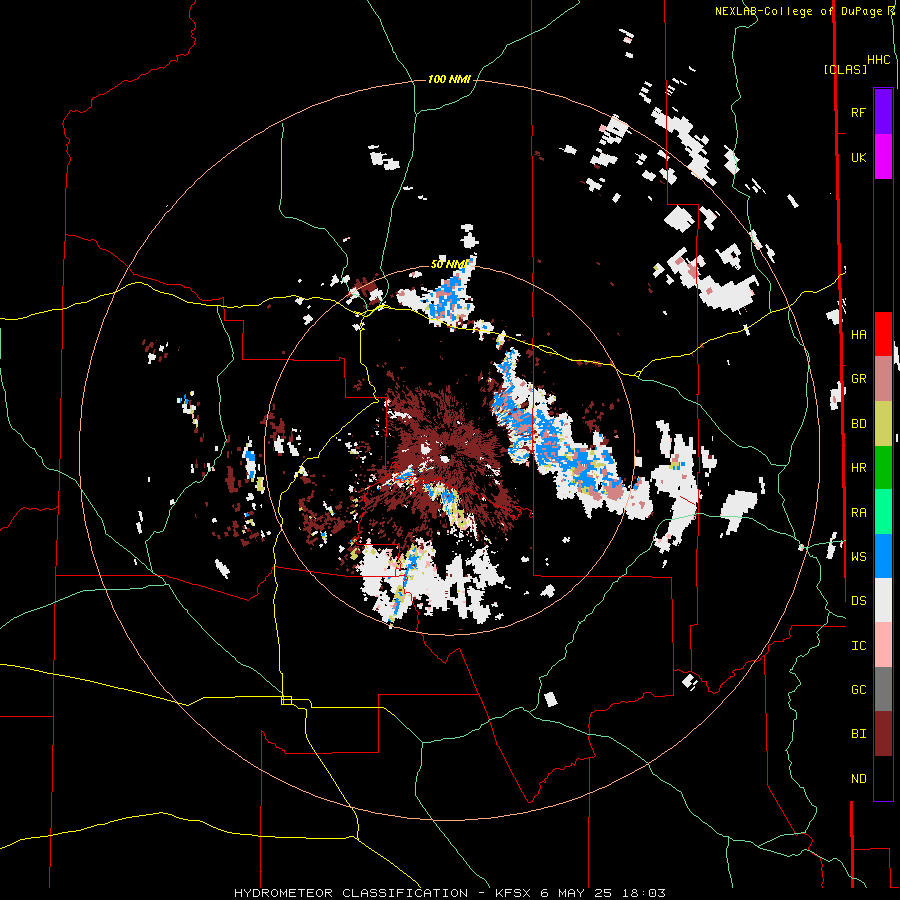Click the GR legend label
The height and width of the screenshot is (900, 900).
(858, 379)
